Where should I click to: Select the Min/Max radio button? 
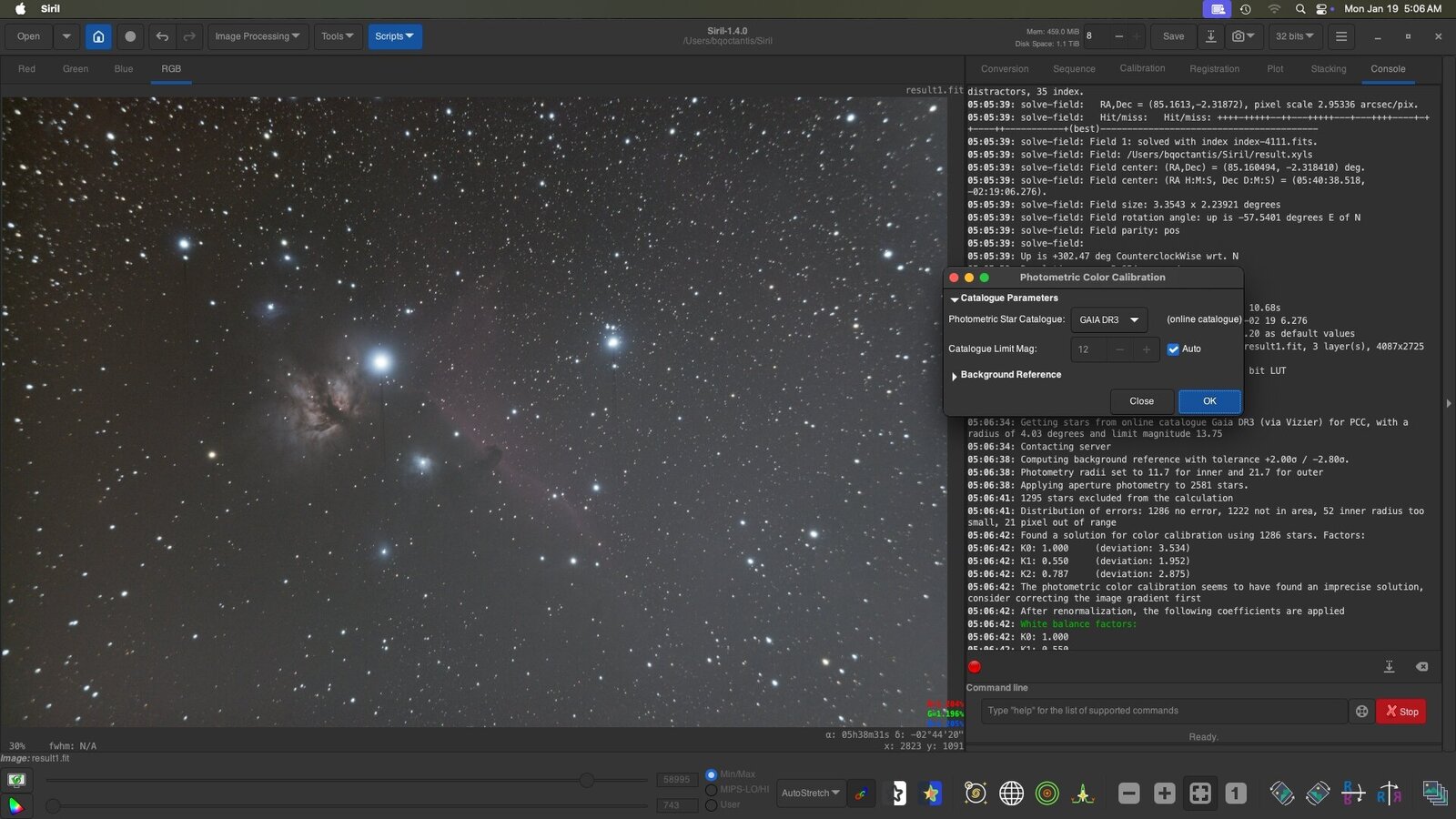712,774
